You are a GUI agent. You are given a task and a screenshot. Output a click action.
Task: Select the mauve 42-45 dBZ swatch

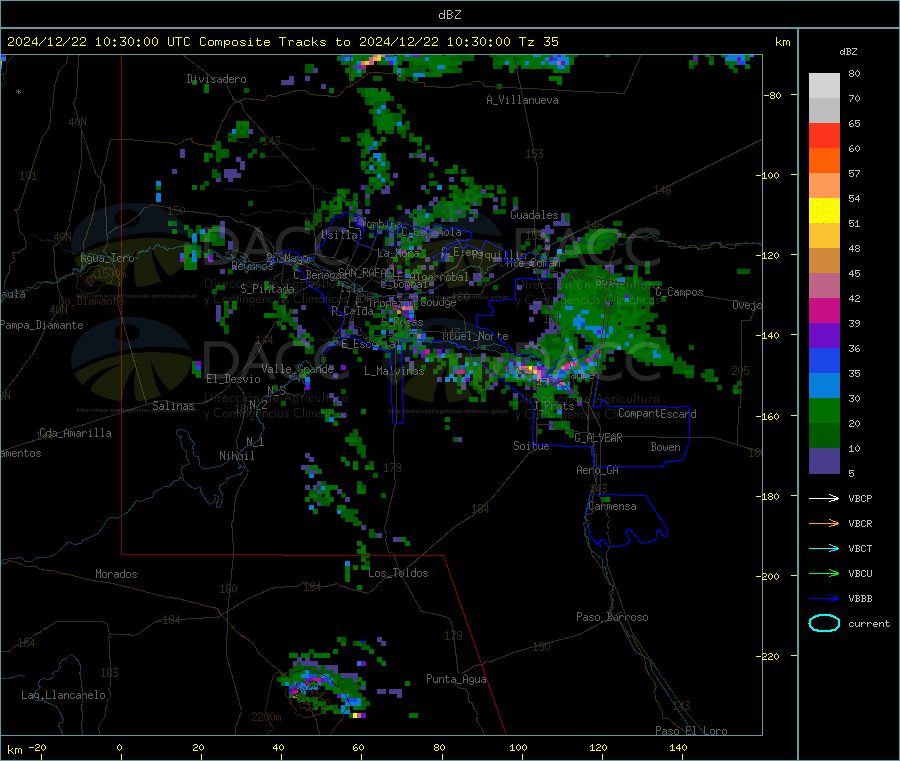pyautogui.click(x=824, y=286)
